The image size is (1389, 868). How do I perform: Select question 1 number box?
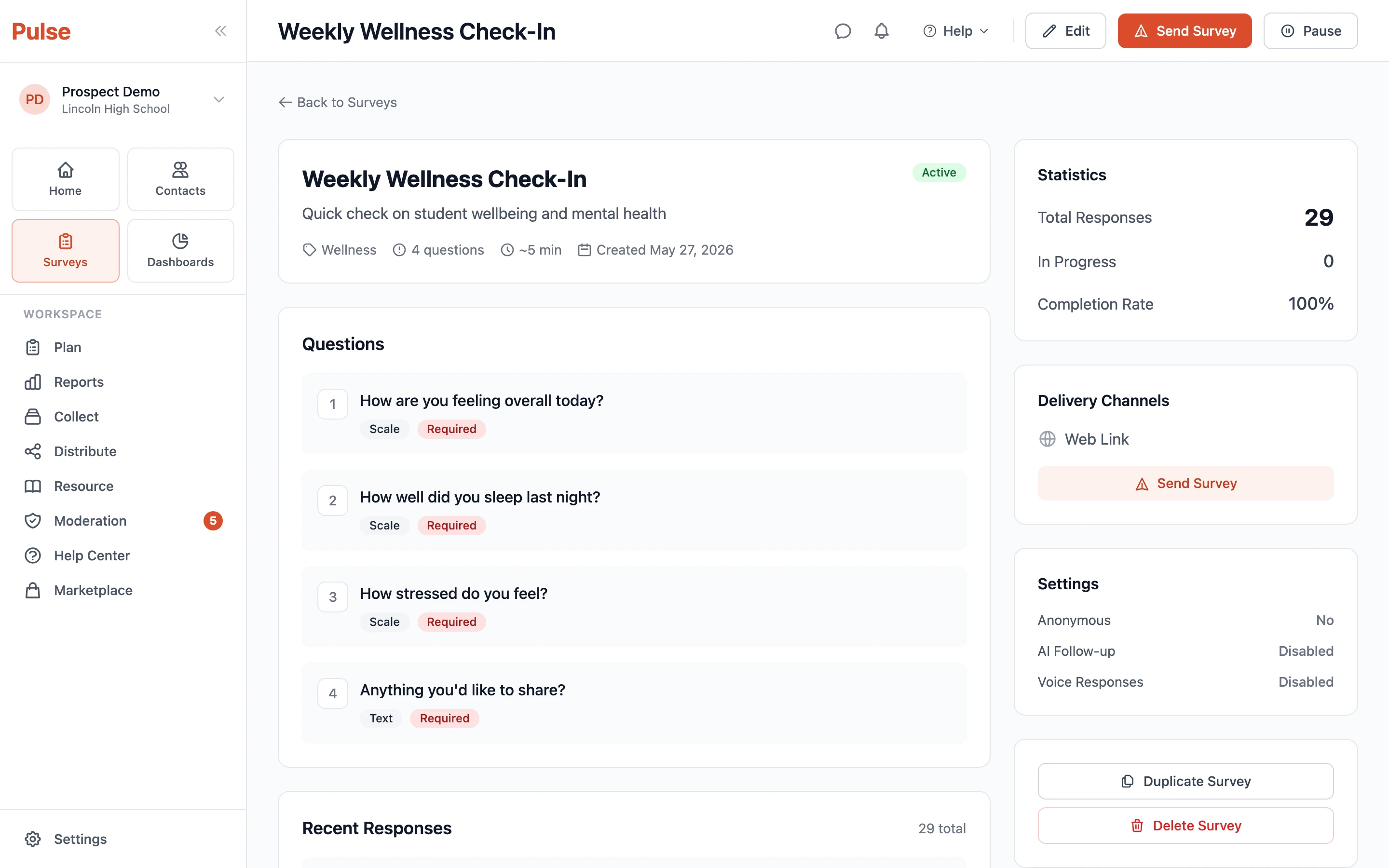pos(333,404)
